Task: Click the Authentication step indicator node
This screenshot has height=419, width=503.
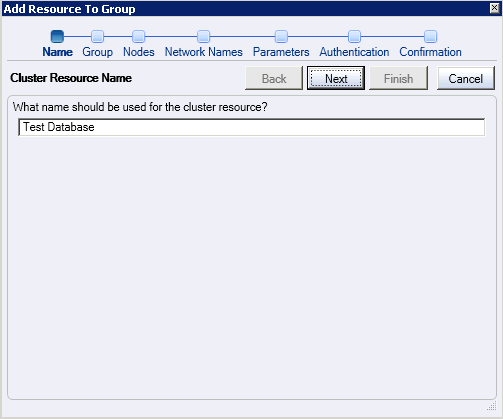Action: tap(354, 36)
